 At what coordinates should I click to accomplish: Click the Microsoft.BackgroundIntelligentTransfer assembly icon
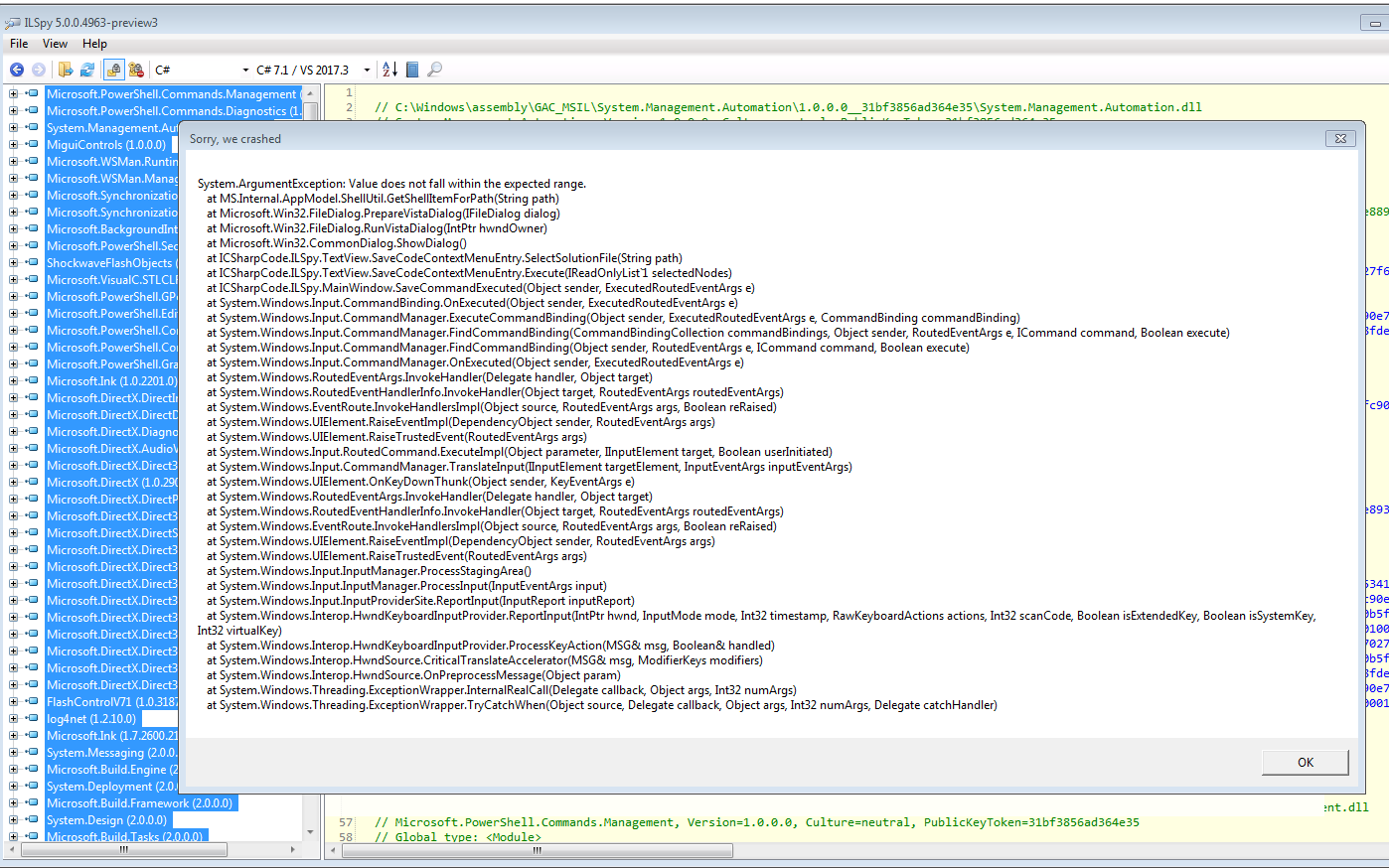click(x=32, y=229)
